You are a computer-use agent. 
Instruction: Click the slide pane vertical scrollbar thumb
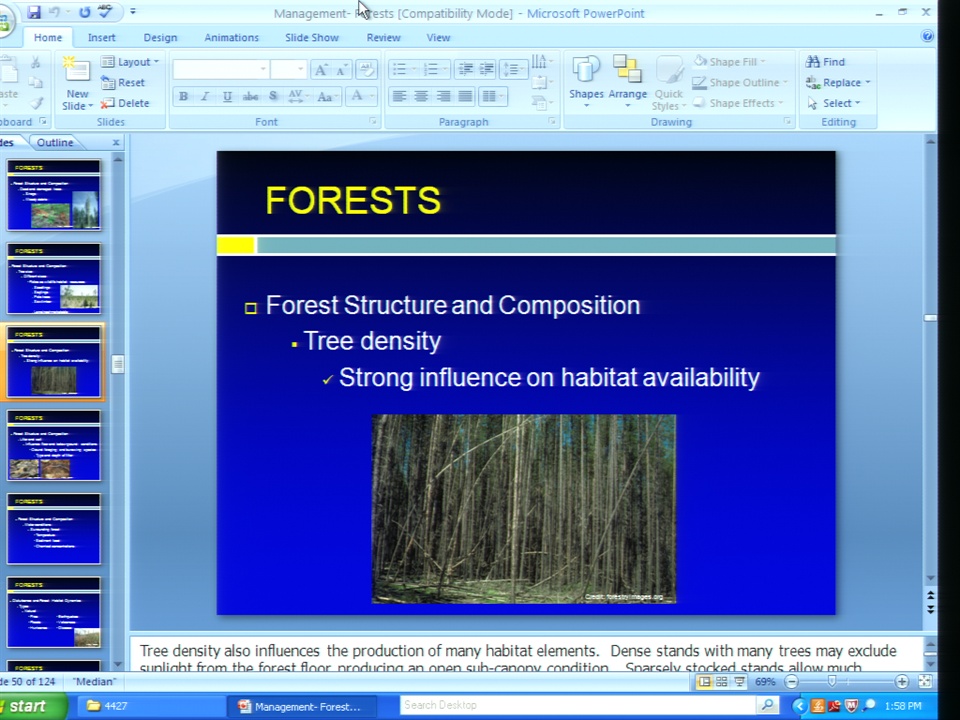tap(930, 318)
